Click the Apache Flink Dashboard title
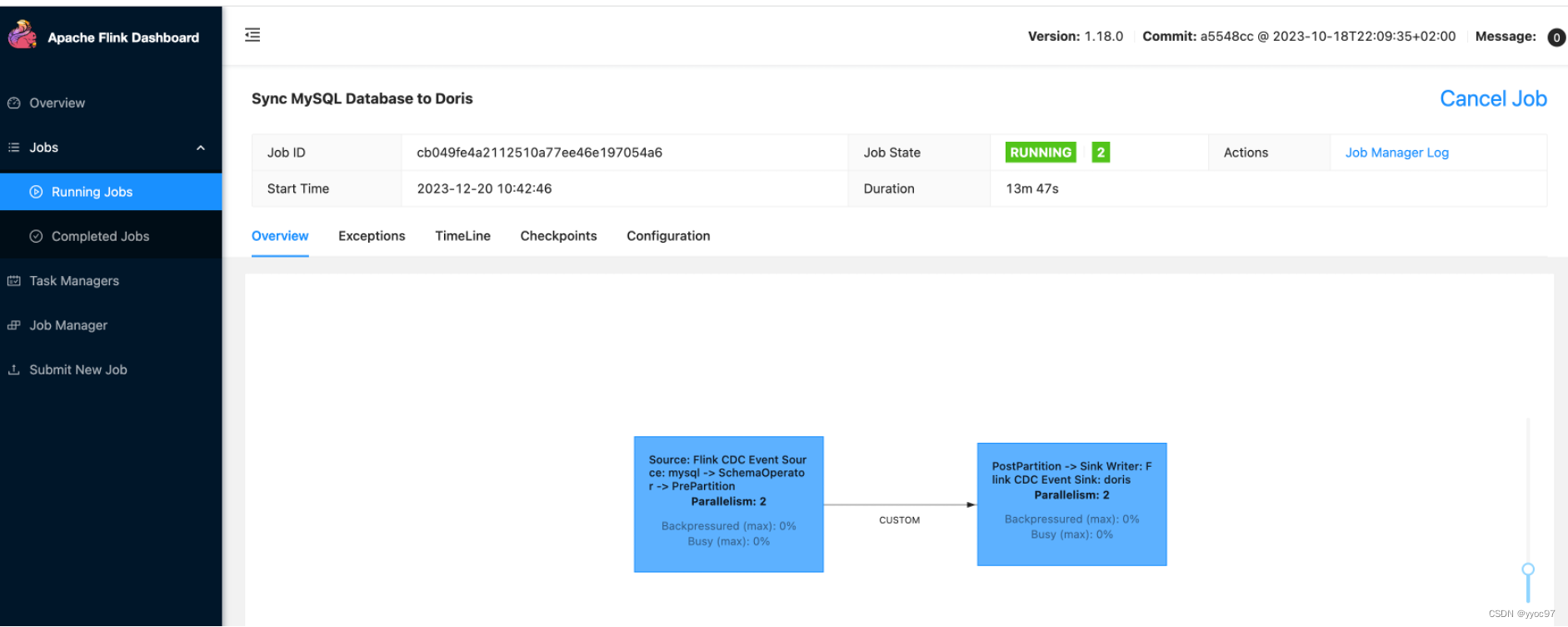The height and width of the screenshot is (627, 1568). [x=123, y=38]
